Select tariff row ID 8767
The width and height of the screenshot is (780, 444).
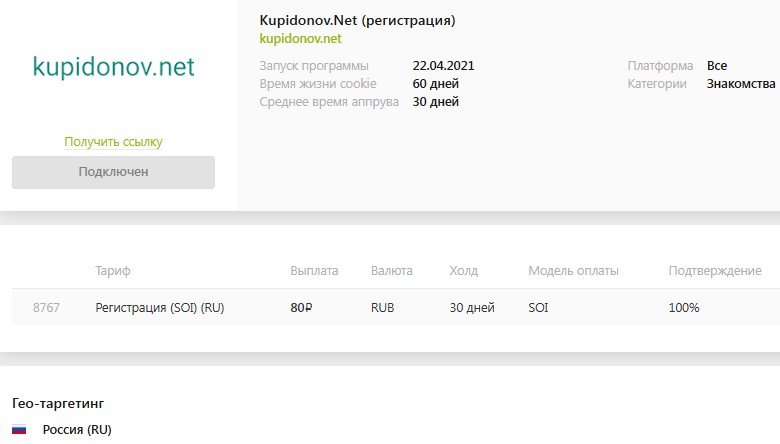tap(46, 308)
